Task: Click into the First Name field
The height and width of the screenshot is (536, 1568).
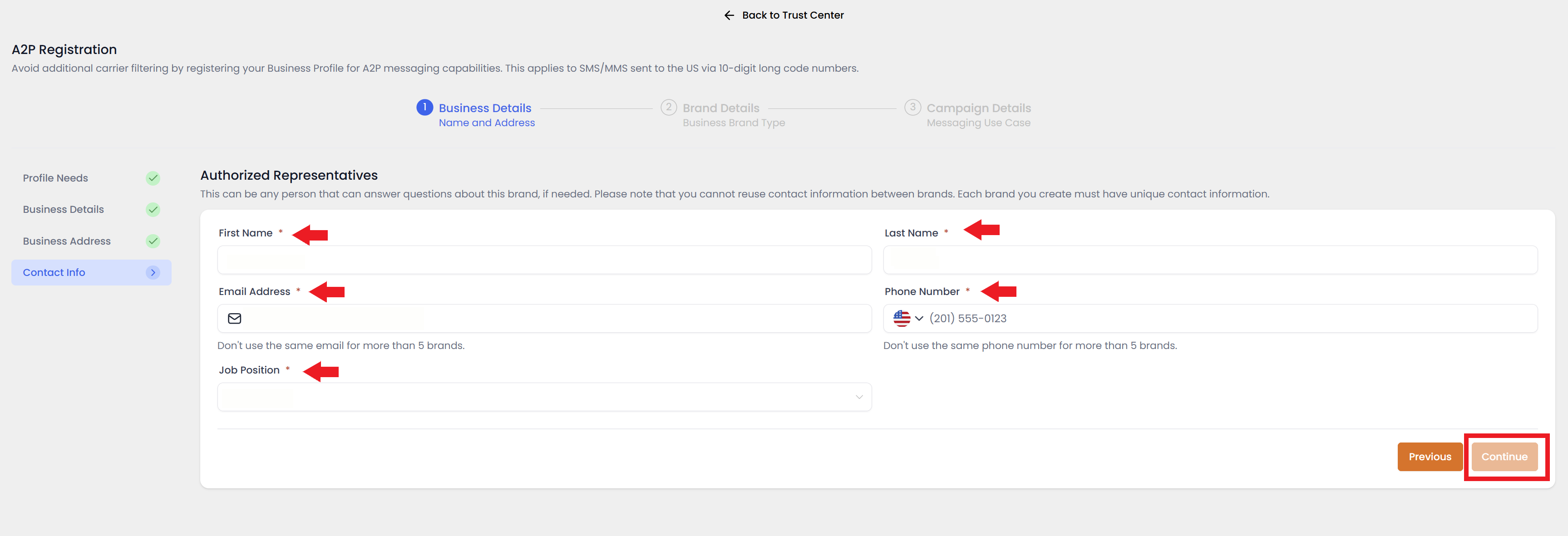Action: 544,261
